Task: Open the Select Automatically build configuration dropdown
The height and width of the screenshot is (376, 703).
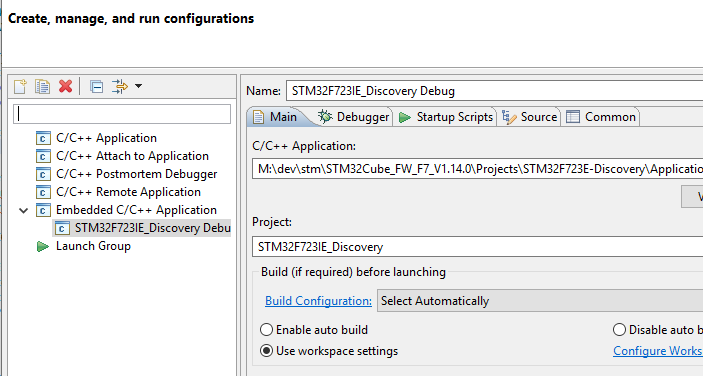Action: pyautogui.click(x=540, y=301)
